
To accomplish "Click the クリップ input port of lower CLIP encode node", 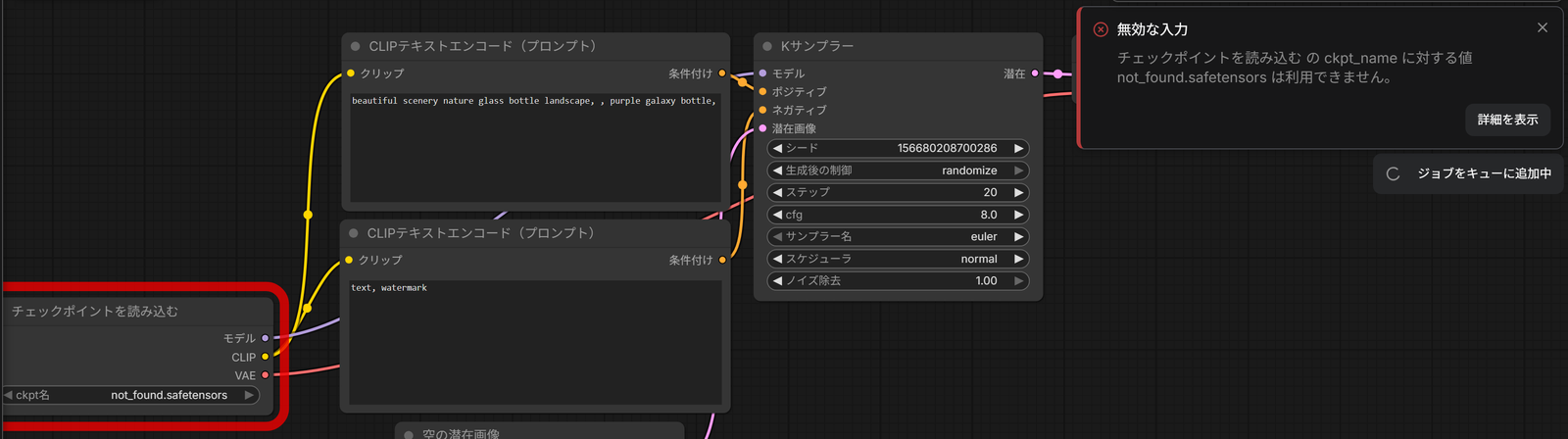I will tap(349, 260).
